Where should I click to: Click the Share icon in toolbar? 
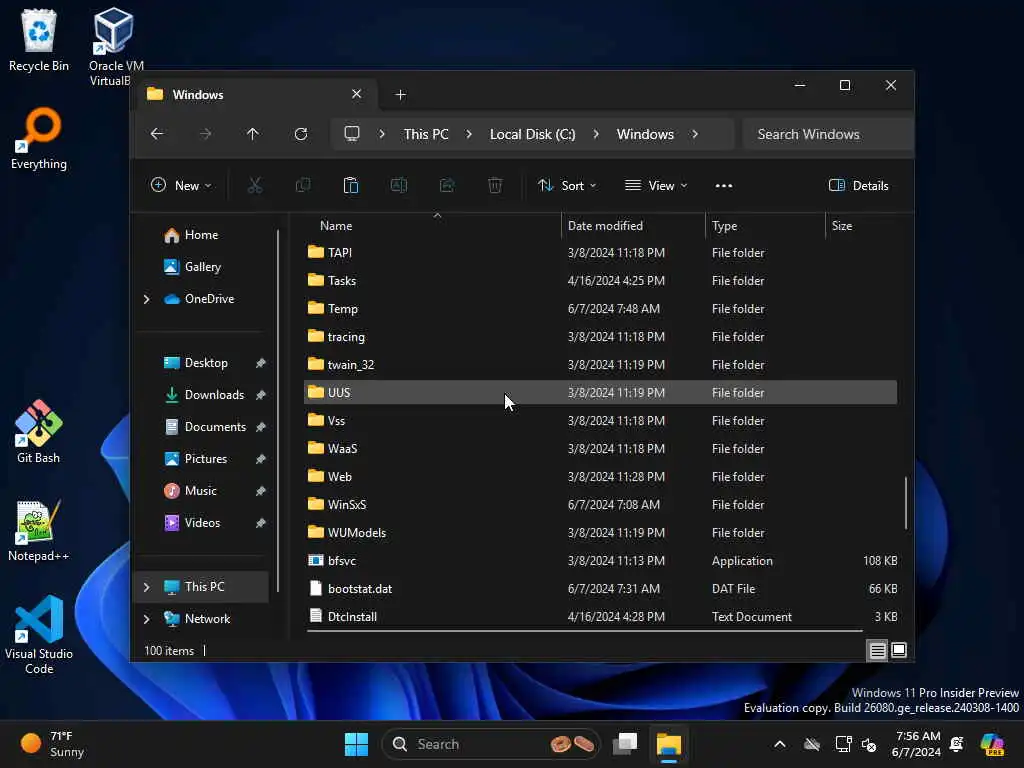447,185
